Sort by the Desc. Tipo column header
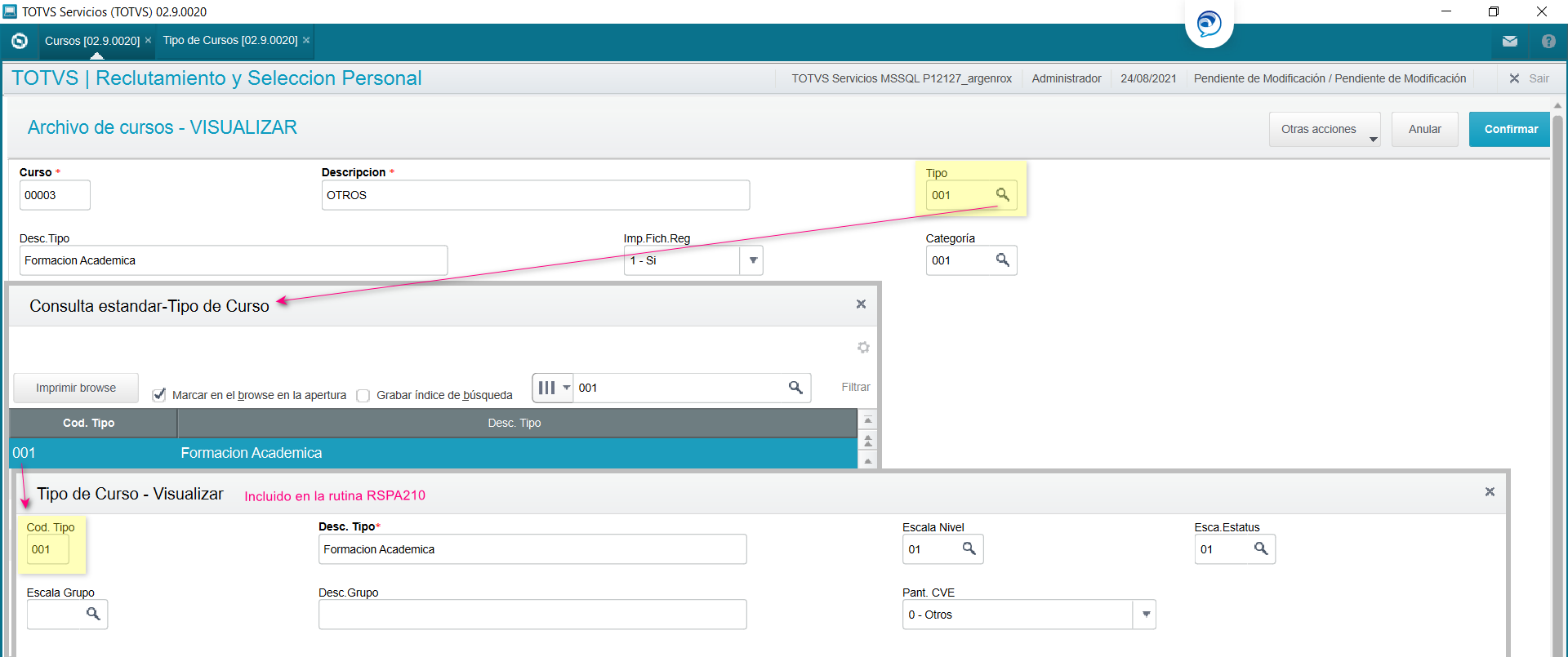1568x657 pixels. point(517,423)
